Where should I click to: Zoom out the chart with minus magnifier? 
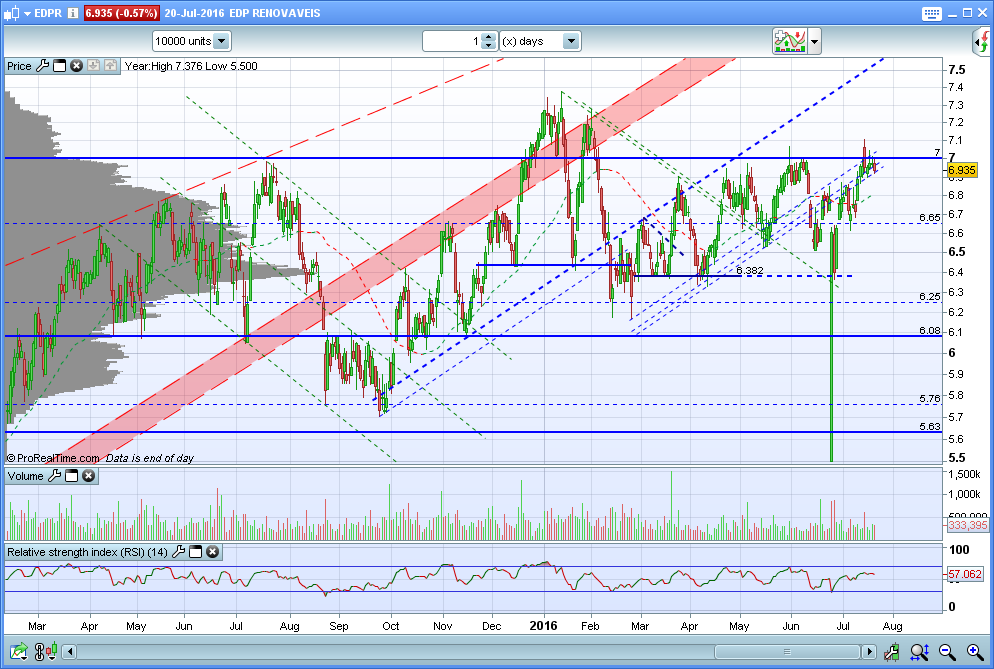[x=947, y=651]
